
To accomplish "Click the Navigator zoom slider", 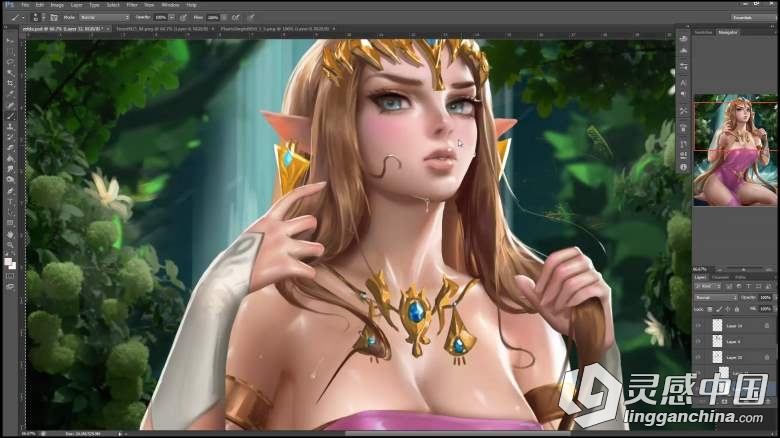I will pos(744,269).
